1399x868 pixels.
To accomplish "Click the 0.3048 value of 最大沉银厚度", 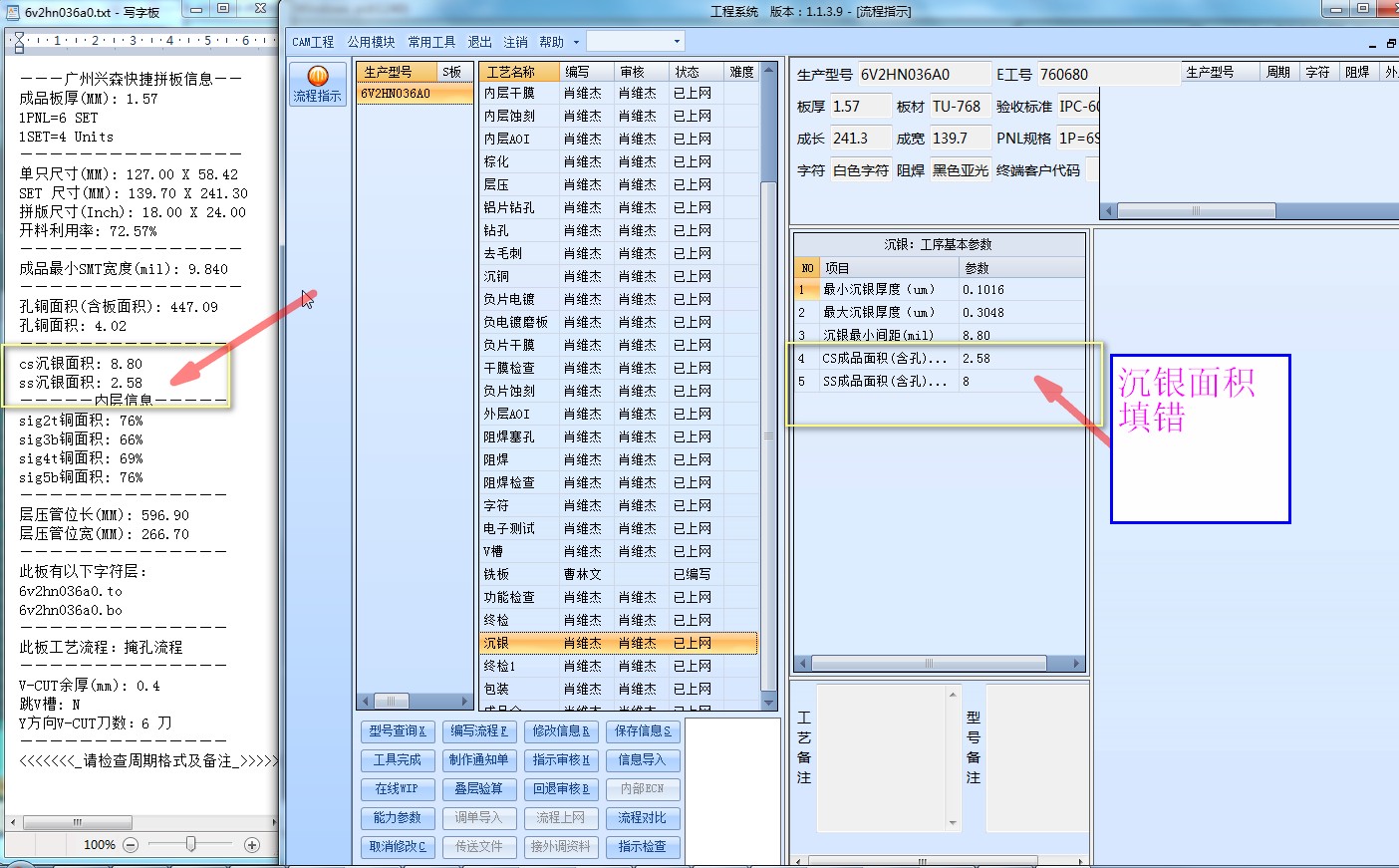I will (x=1021, y=312).
